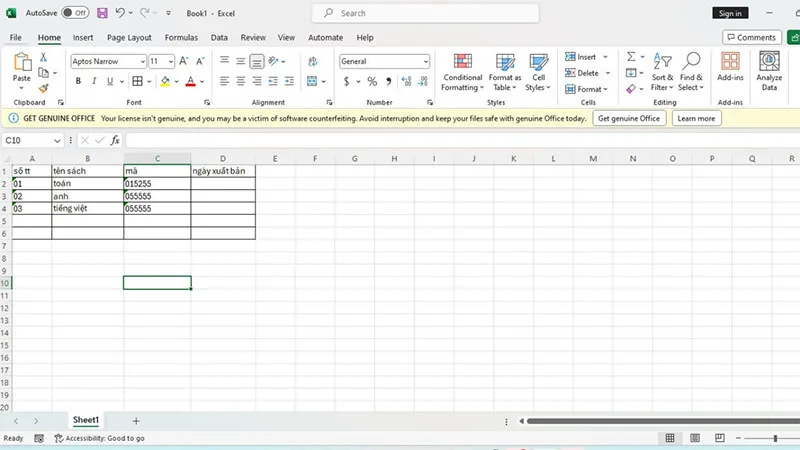Undo the last action
This screenshot has height=450, width=800.
click(120, 13)
